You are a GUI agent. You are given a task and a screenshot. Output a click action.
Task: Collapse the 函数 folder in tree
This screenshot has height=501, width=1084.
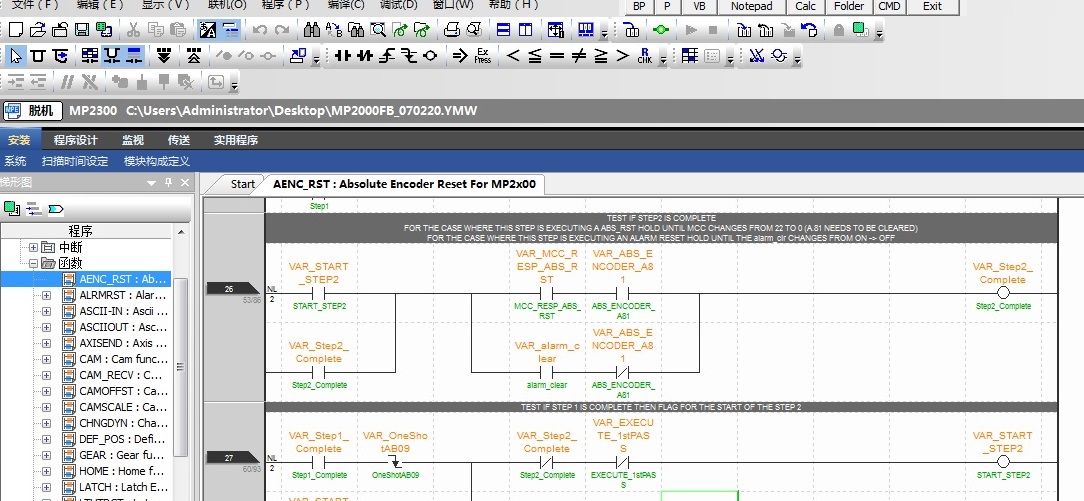[33, 263]
